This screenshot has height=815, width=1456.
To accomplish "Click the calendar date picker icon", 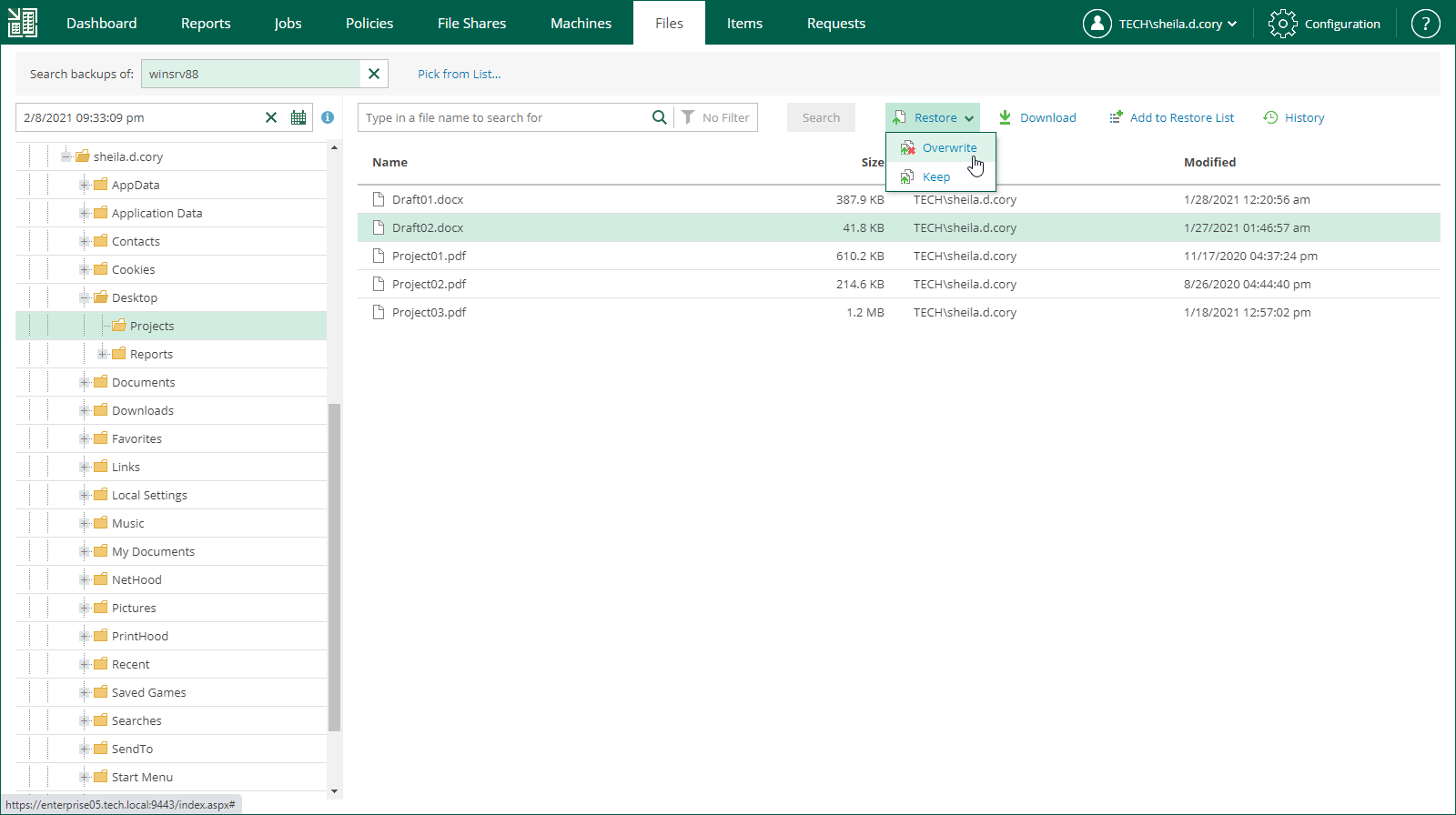I will [298, 117].
